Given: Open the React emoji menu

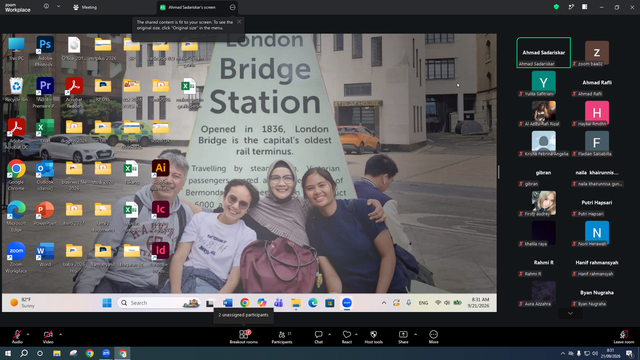Looking at the screenshot, I should pos(347,336).
